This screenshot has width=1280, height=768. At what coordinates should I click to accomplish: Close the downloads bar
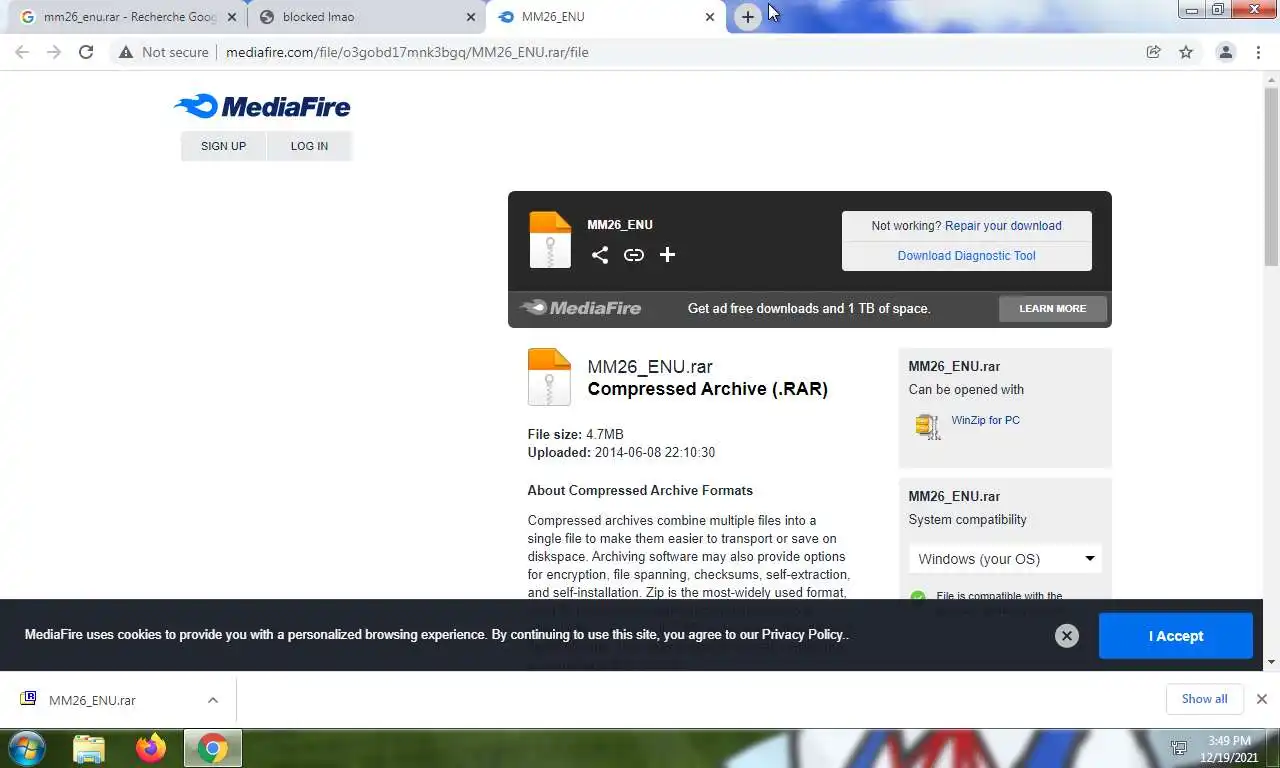(1262, 699)
